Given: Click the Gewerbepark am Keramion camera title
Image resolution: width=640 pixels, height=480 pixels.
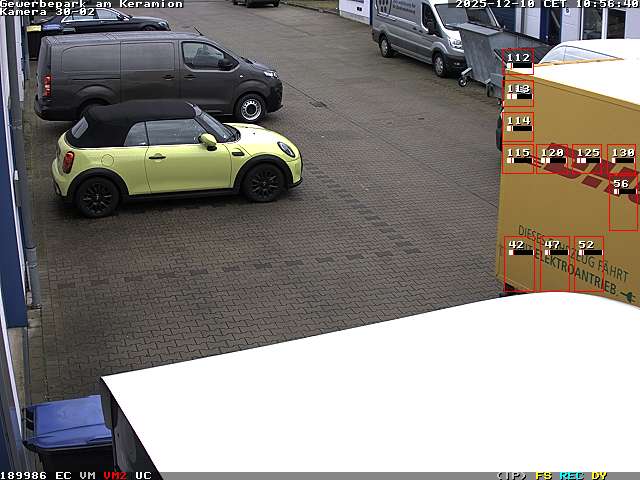Looking at the screenshot, I should click(91, 4).
